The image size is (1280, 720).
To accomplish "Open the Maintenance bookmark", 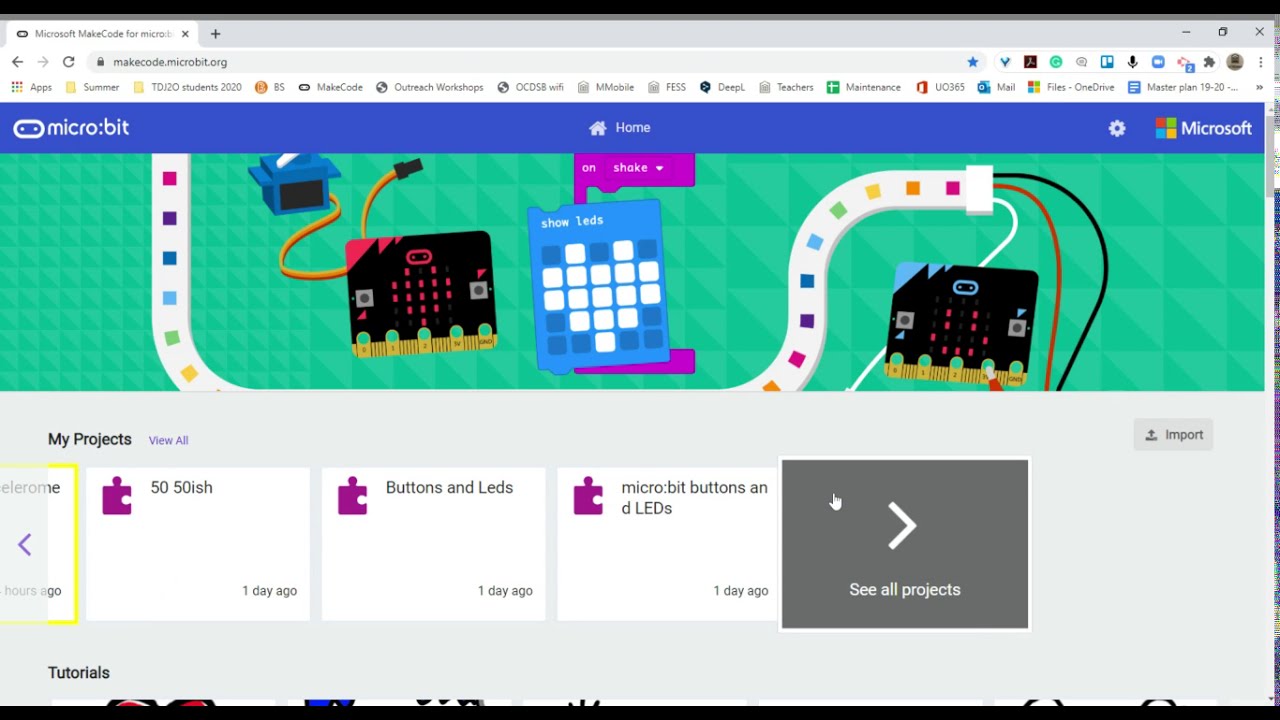I will 864,87.
